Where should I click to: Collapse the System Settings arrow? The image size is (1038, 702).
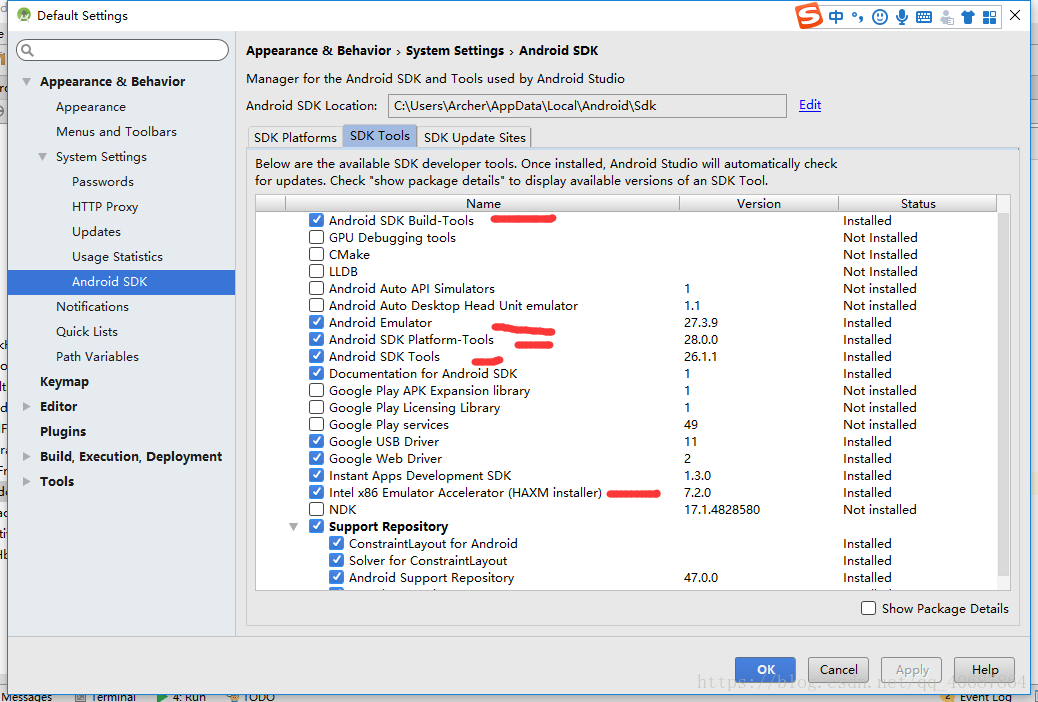[x=42, y=157]
